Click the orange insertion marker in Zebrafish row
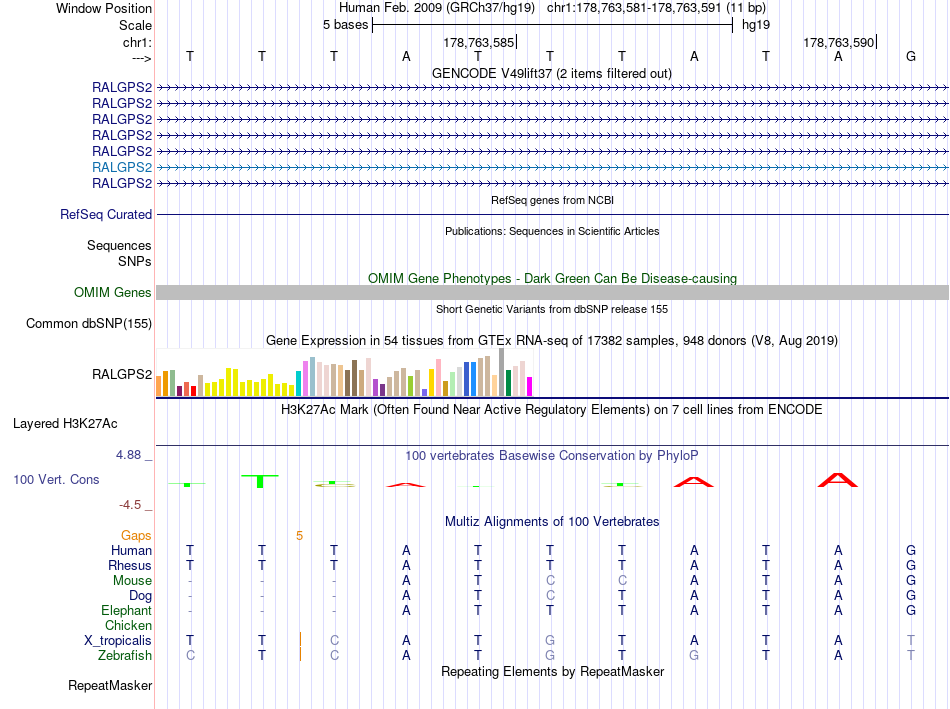This screenshot has height=709, width=950. tap(300, 654)
